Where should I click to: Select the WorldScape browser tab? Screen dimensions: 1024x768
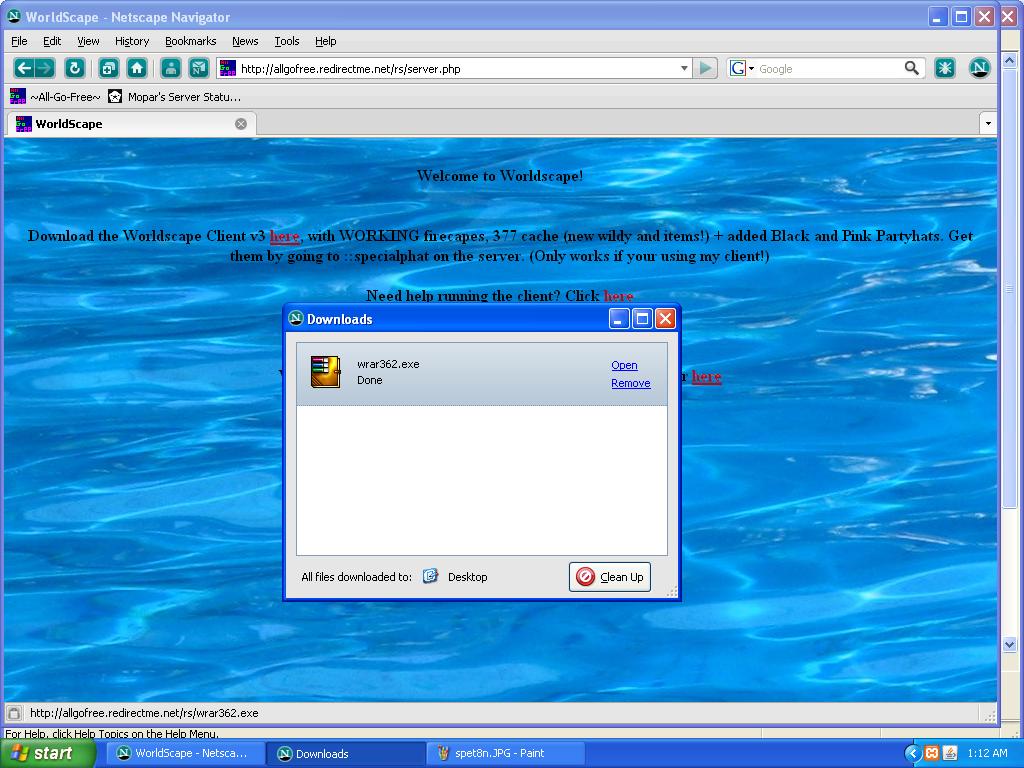pos(131,124)
